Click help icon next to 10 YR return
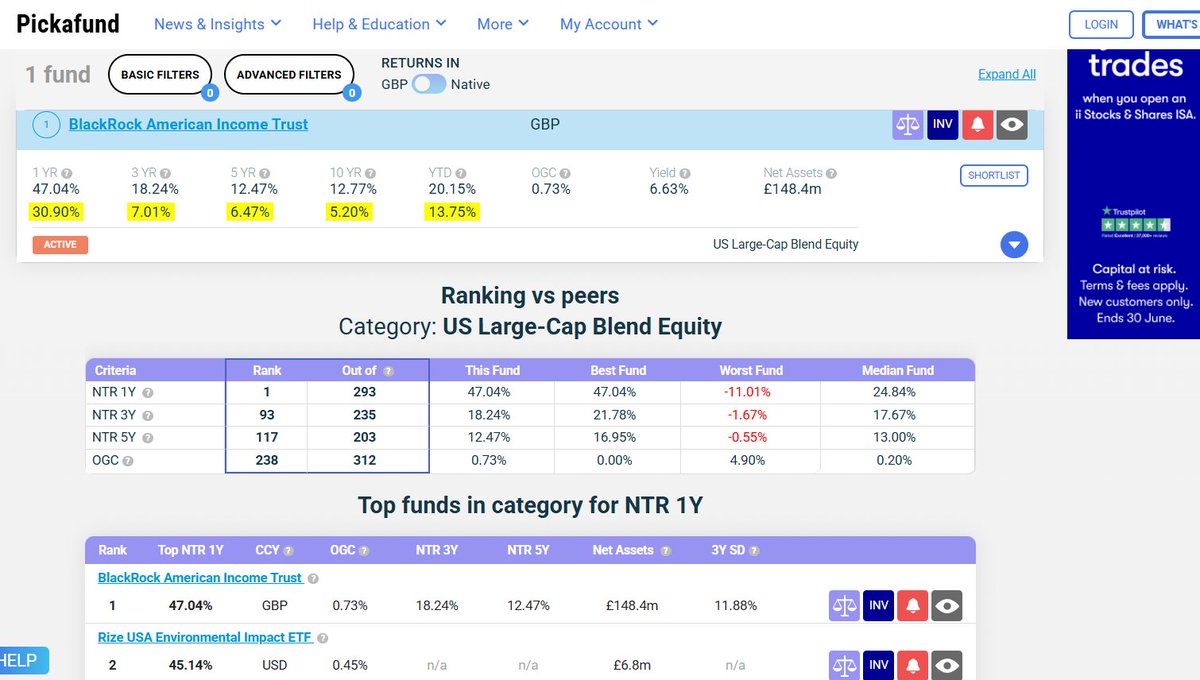The height and width of the screenshot is (680, 1200). pos(371,173)
